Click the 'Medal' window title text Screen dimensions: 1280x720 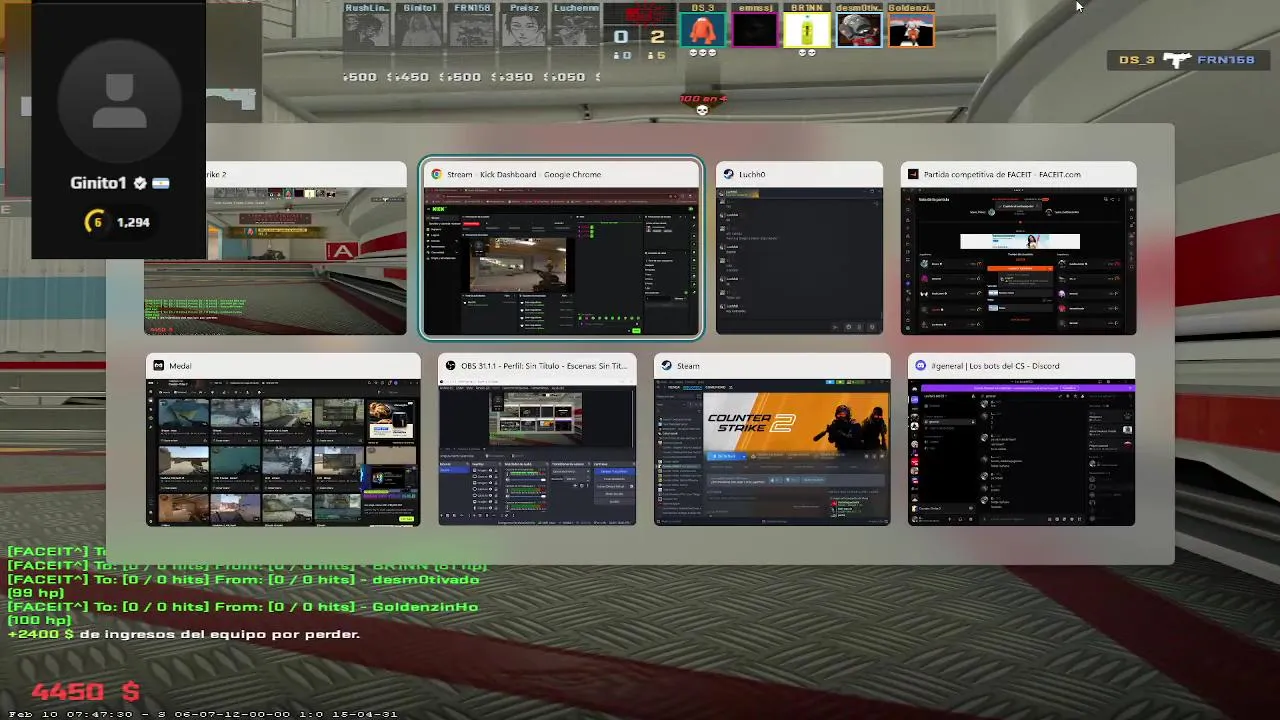[x=180, y=366]
